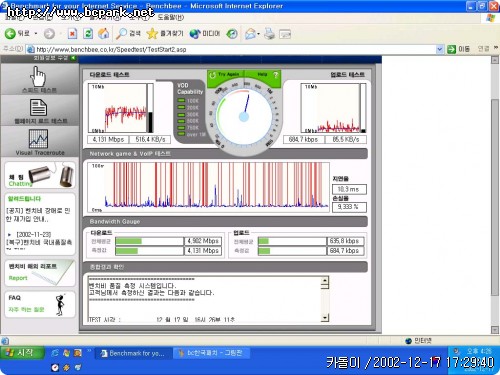
Task: Expand the Mail icon dropdown arrow
Action: coord(258,34)
